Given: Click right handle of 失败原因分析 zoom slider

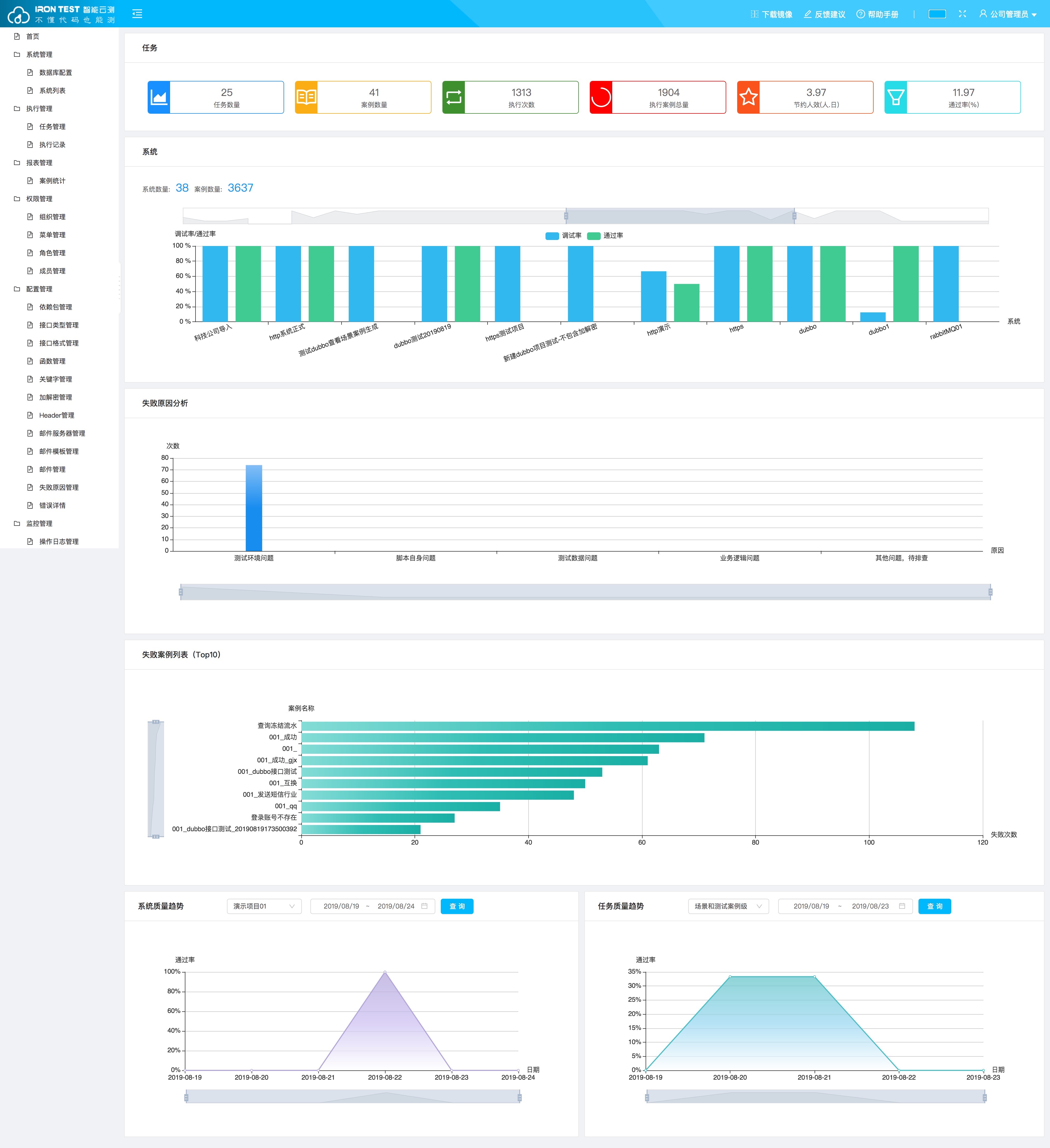Looking at the screenshot, I should [x=990, y=592].
